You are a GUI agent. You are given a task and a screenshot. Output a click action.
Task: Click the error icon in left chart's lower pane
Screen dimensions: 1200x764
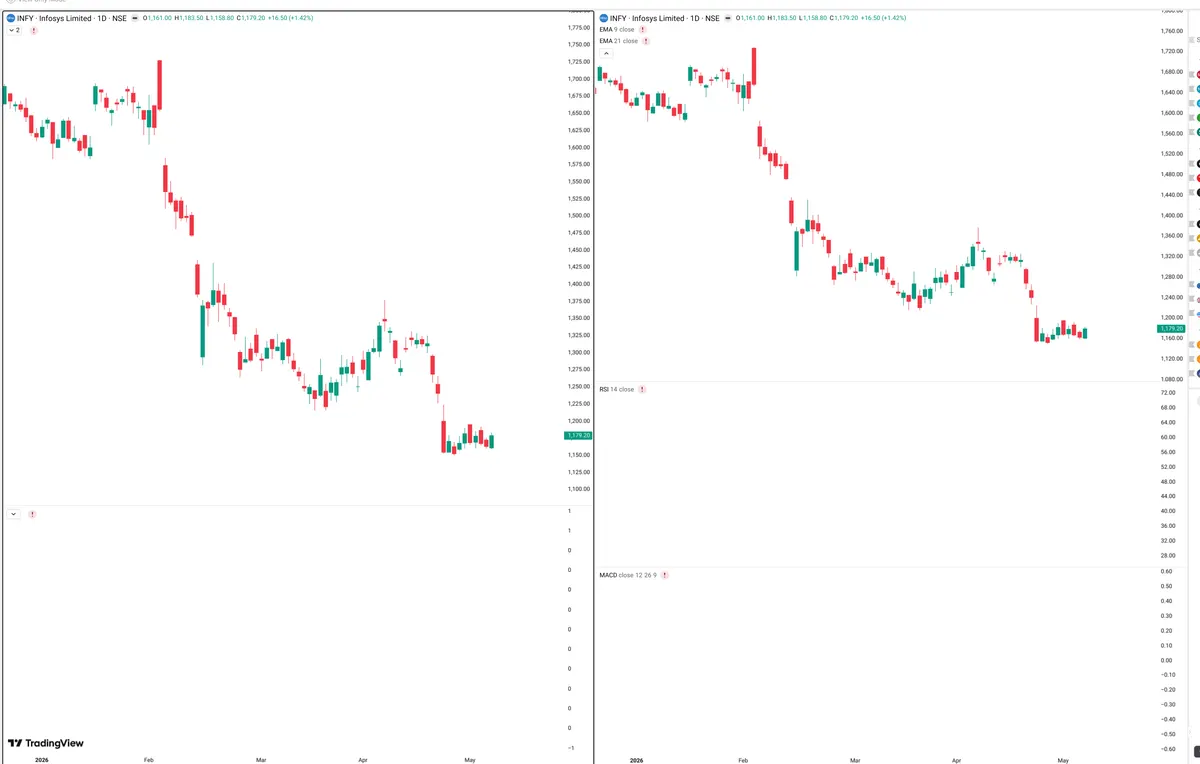click(x=32, y=514)
